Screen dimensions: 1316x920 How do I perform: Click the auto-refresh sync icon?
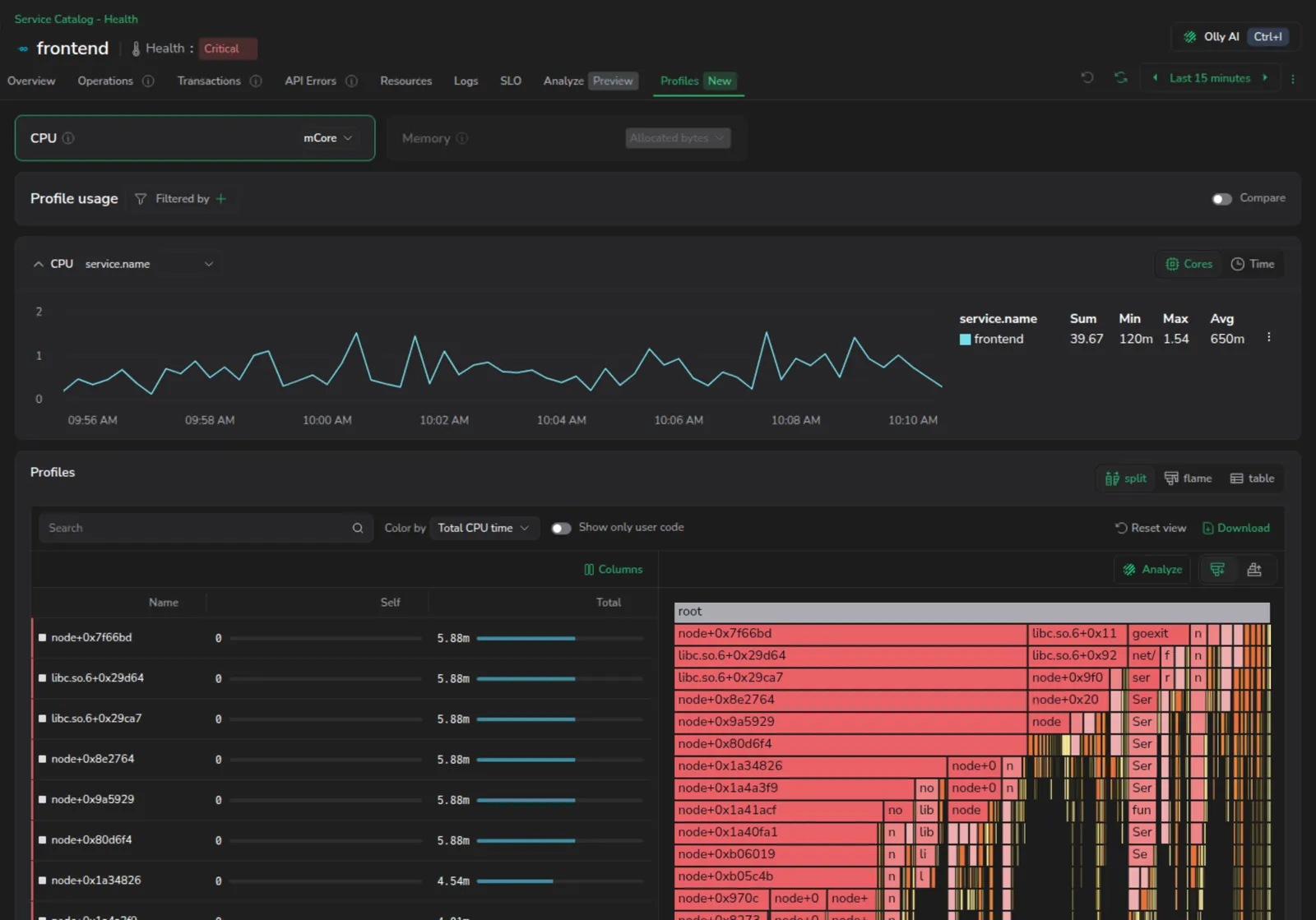[x=1120, y=77]
